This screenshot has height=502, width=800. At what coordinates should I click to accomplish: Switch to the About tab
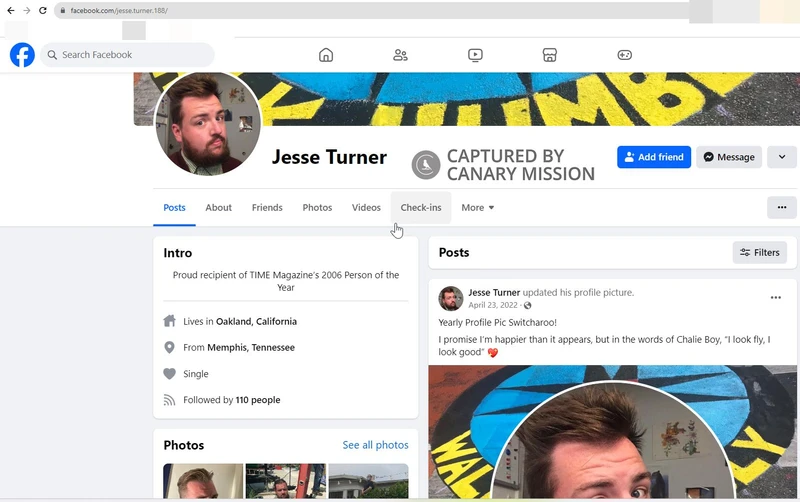click(x=218, y=208)
